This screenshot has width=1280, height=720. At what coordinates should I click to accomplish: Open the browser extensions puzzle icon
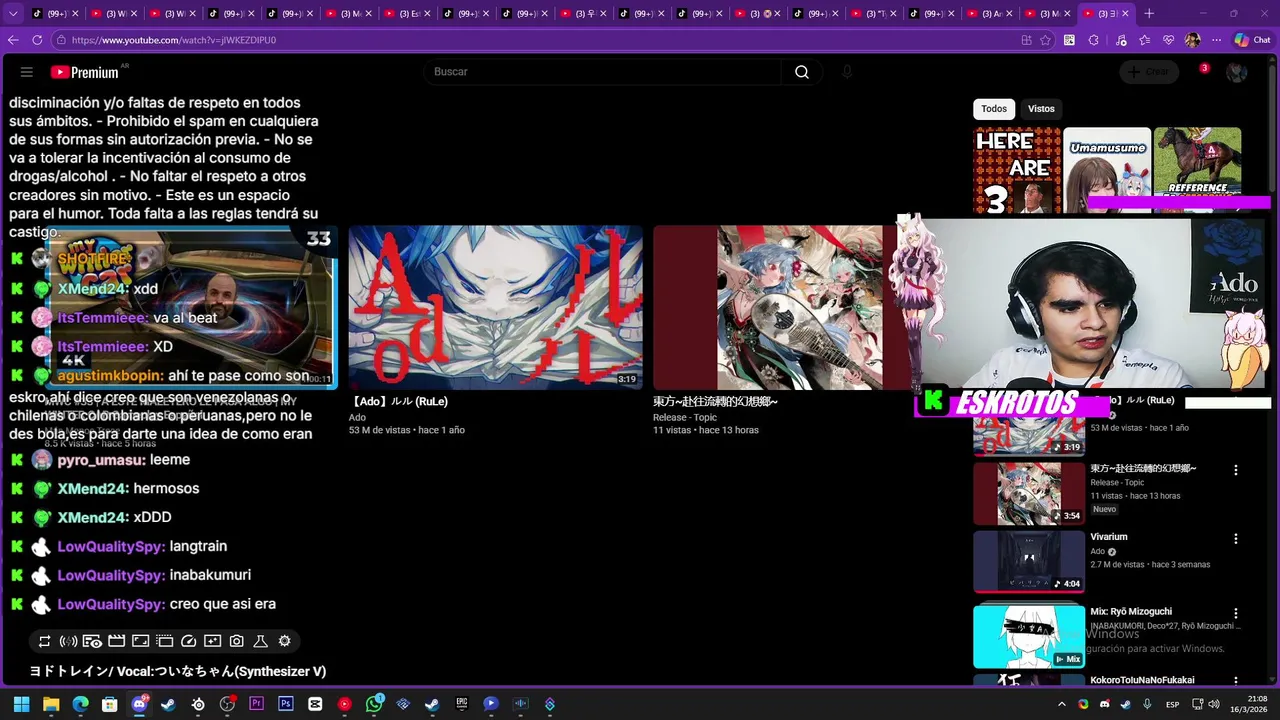(1093, 40)
